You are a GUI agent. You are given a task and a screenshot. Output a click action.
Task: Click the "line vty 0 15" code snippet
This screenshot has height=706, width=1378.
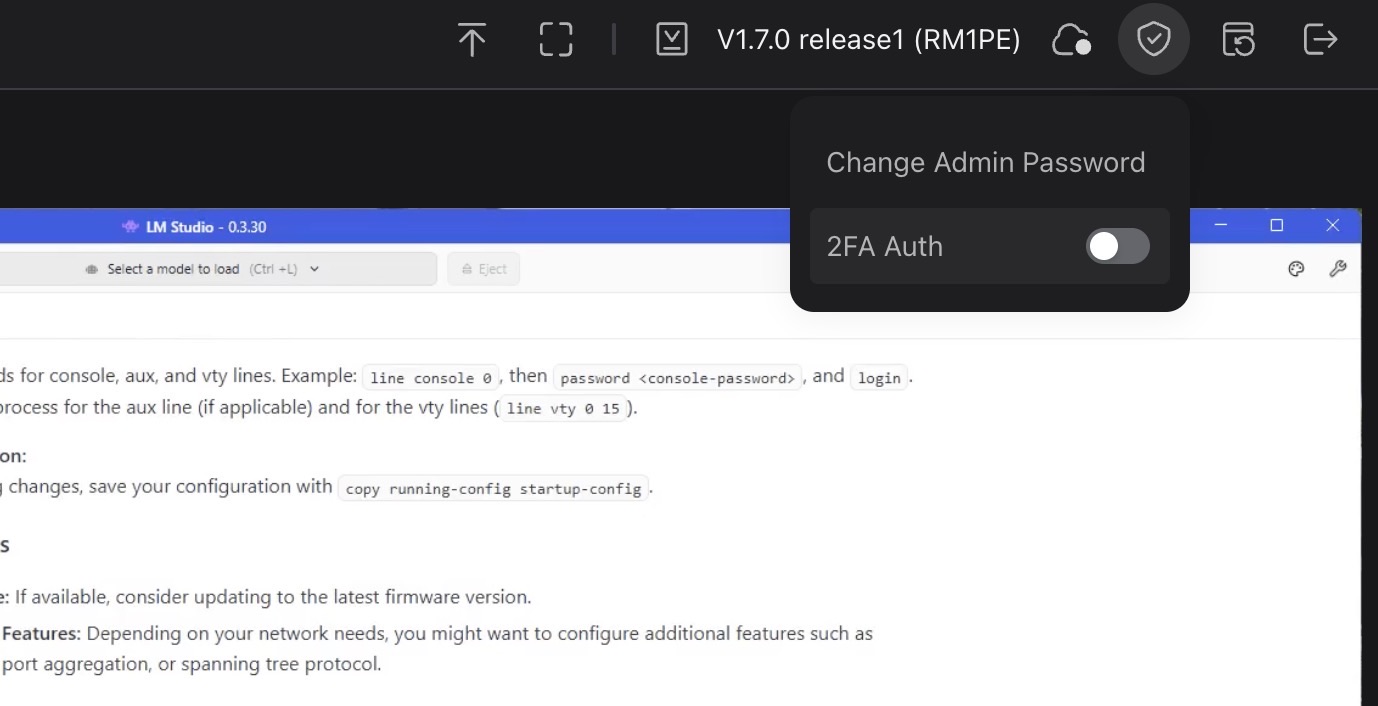click(x=563, y=409)
